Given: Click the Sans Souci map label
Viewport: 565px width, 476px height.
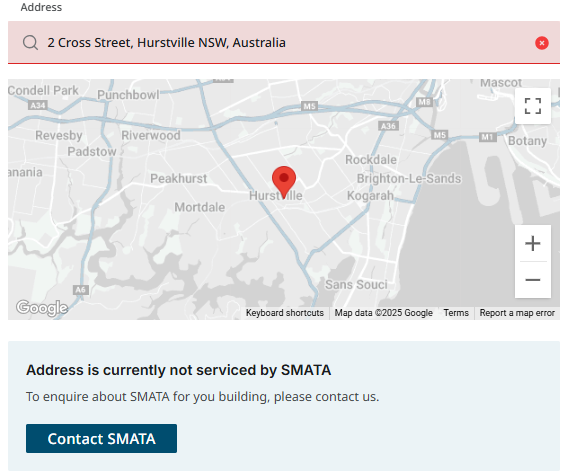Looking at the screenshot, I should [x=356, y=285].
